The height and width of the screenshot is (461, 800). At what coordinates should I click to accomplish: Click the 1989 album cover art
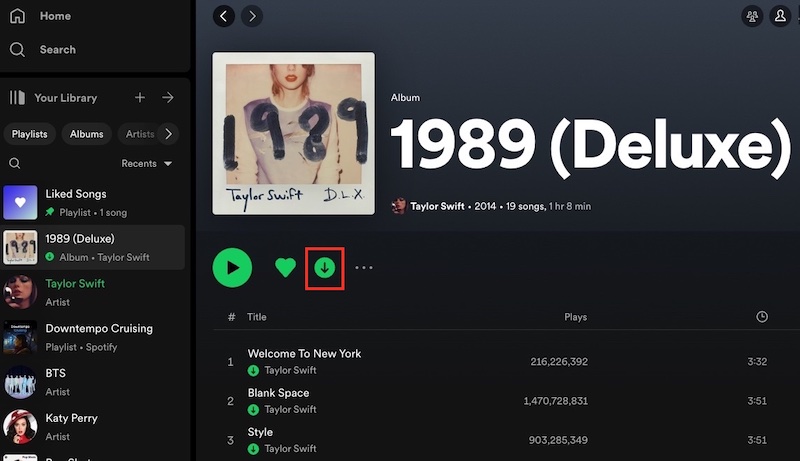click(x=293, y=133)
